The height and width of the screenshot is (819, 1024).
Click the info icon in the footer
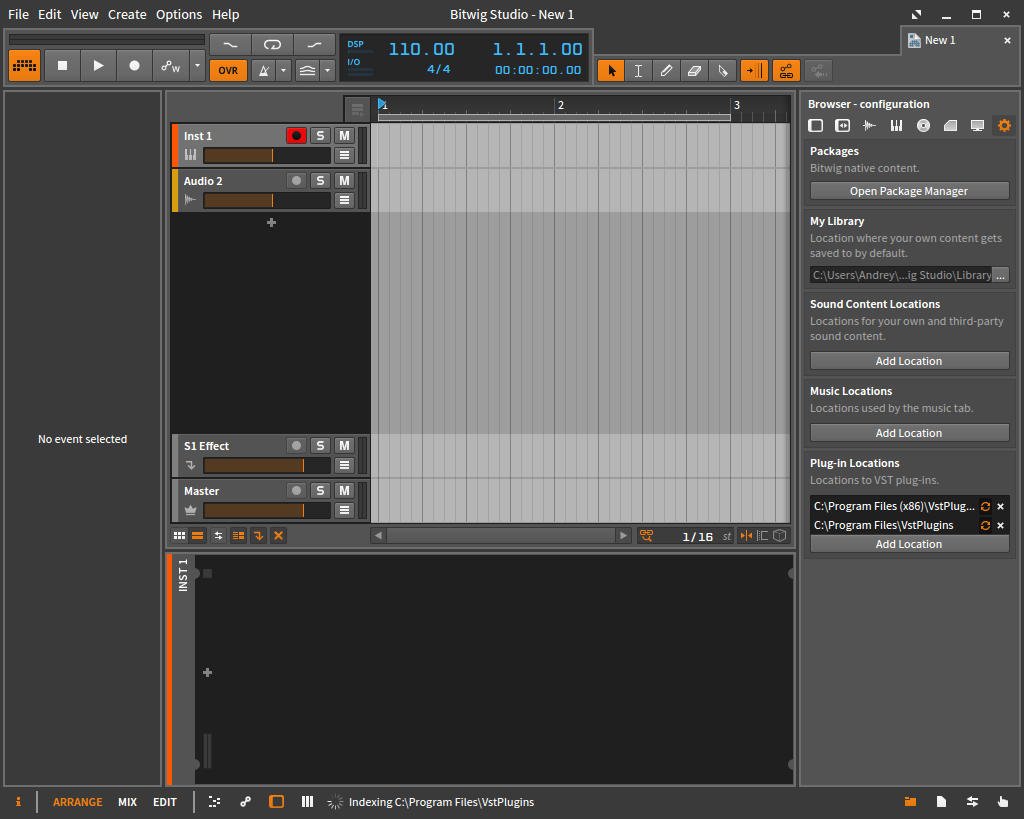click(x=18, y=801)
